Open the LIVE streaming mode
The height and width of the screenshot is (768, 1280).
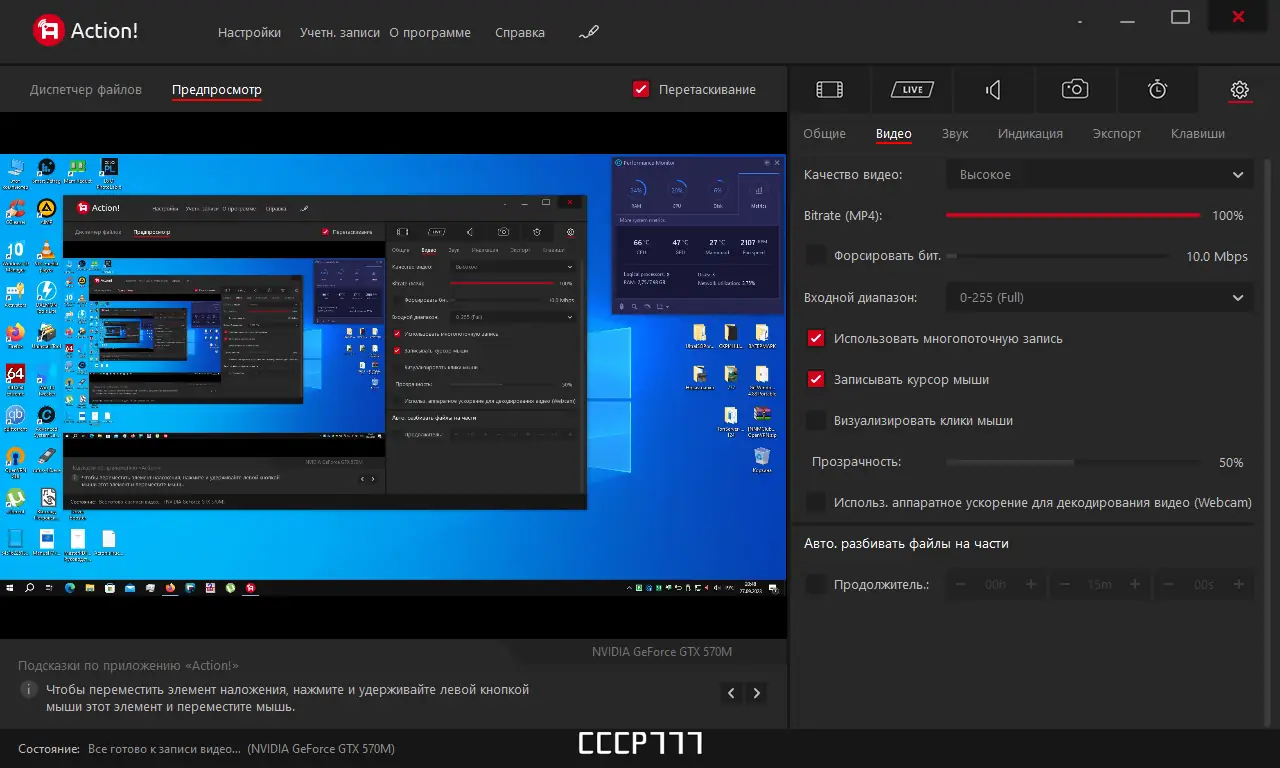point(911,89)
